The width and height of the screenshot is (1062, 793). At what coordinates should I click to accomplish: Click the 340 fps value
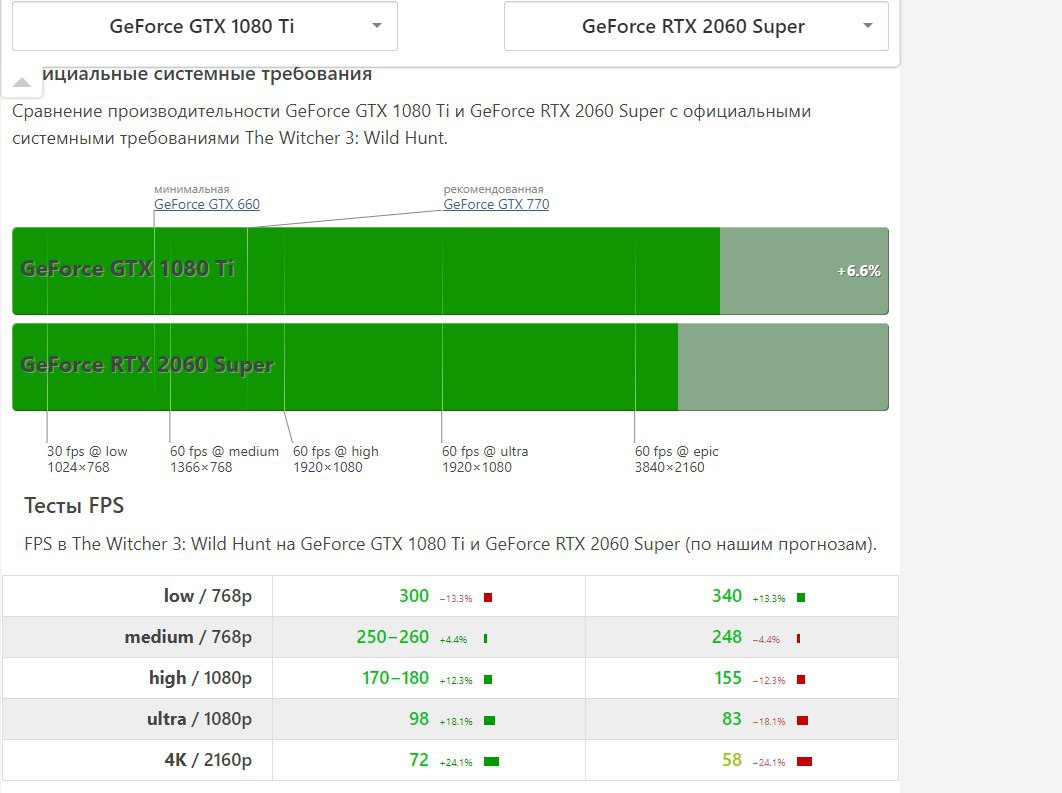[x=727, y=596]
